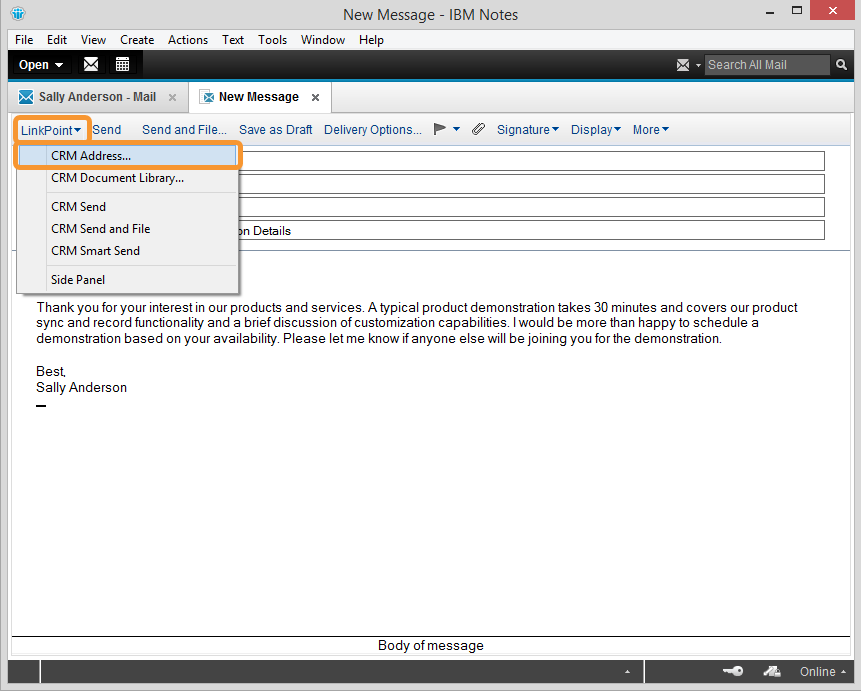
Task: Minimize the IBM Notes window
Action: point(770,12)
